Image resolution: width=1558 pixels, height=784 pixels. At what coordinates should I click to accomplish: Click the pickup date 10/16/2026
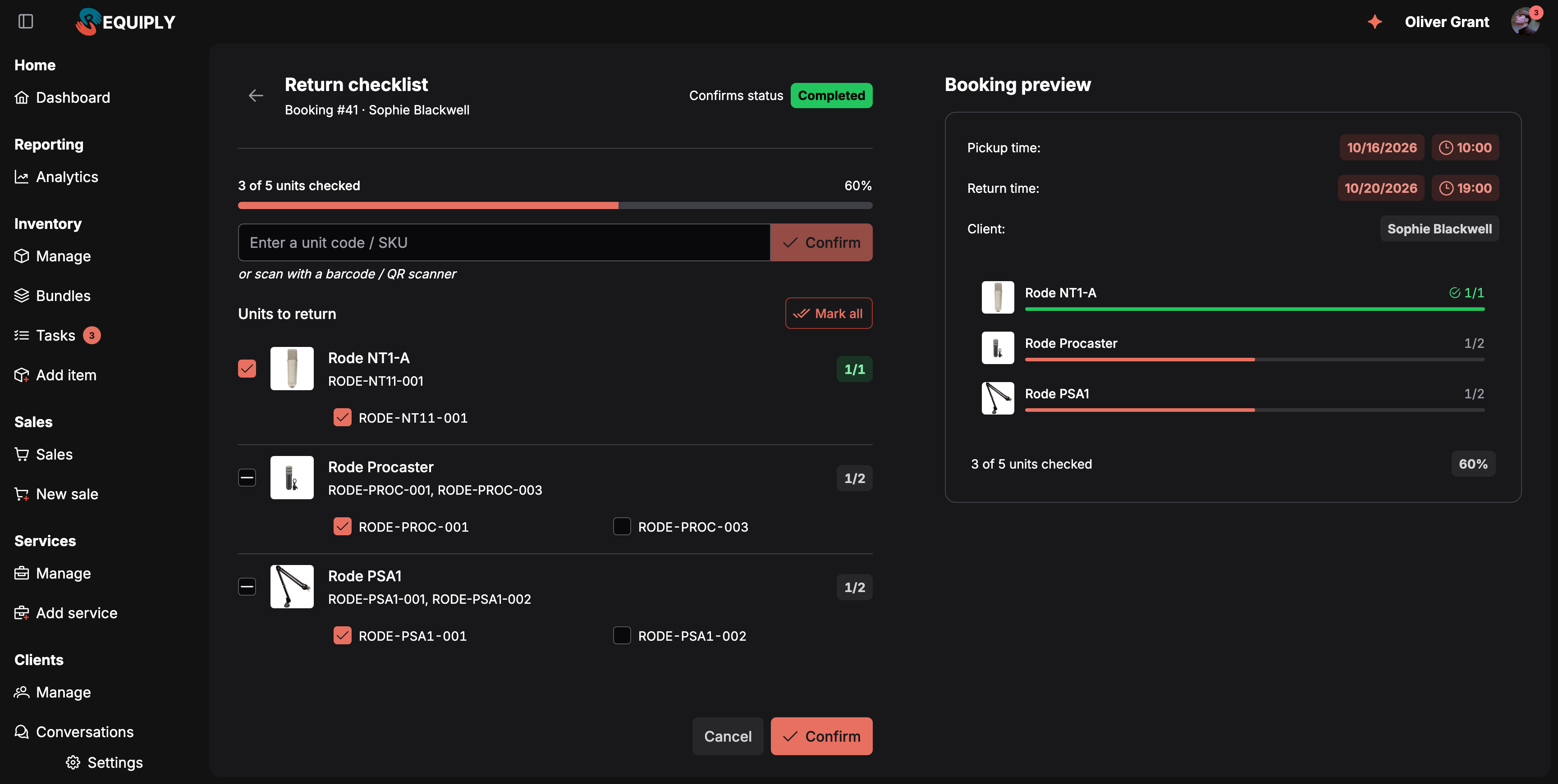point(1382,147)
